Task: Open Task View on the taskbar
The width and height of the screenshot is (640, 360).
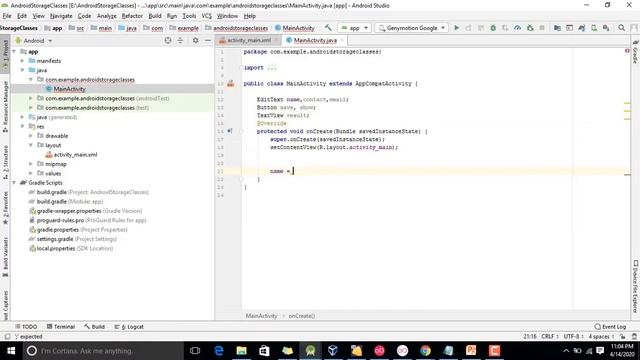Action: 195,351
